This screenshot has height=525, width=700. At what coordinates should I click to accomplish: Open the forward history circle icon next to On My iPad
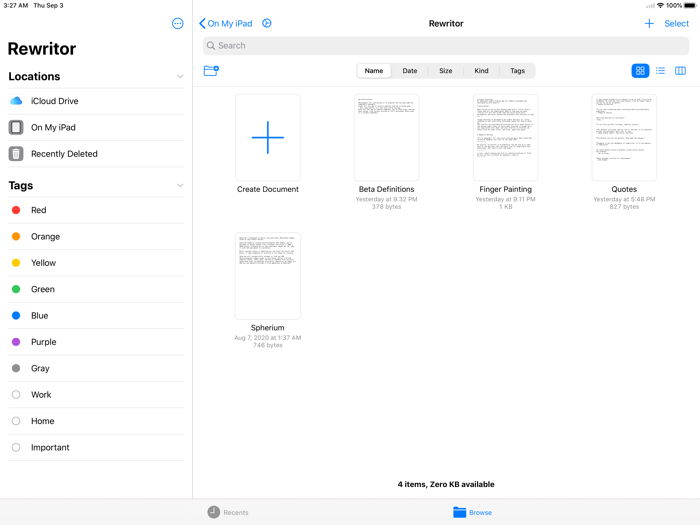tap(267, 23)
